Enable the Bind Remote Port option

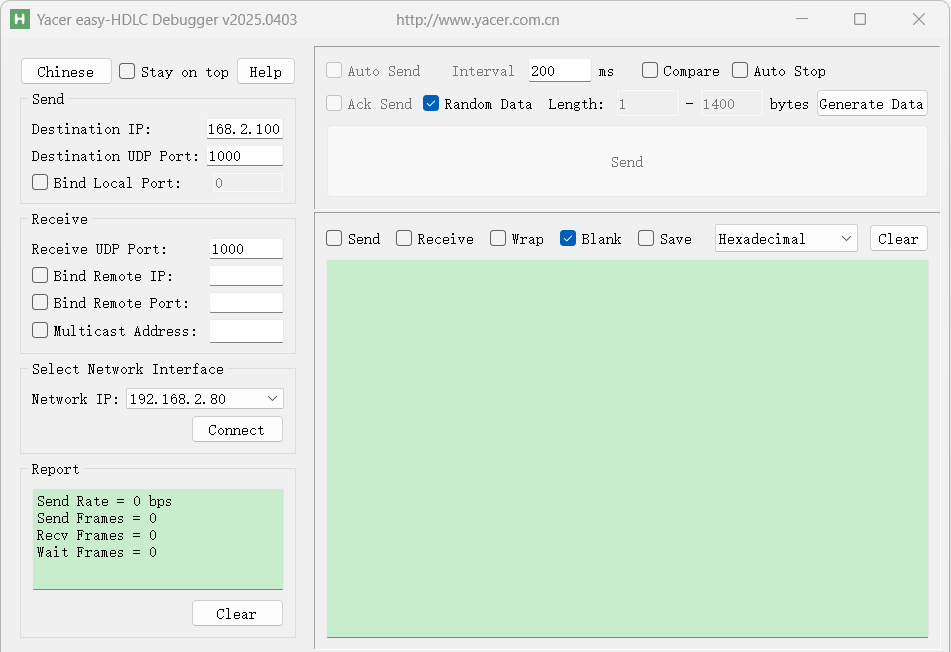[38, 302]
